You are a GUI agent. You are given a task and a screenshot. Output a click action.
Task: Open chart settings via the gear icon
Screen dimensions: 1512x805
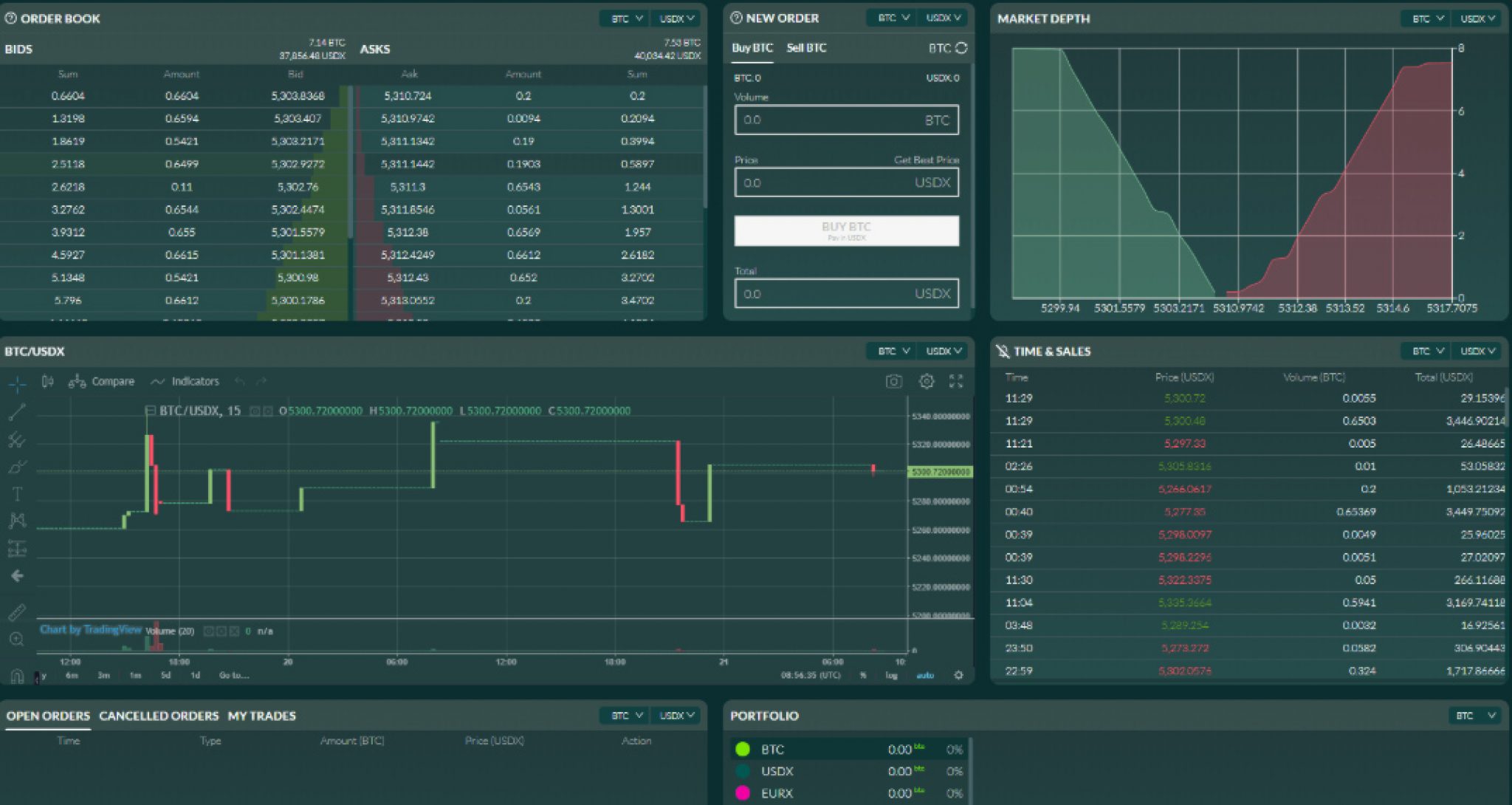(x=927, y=381)
